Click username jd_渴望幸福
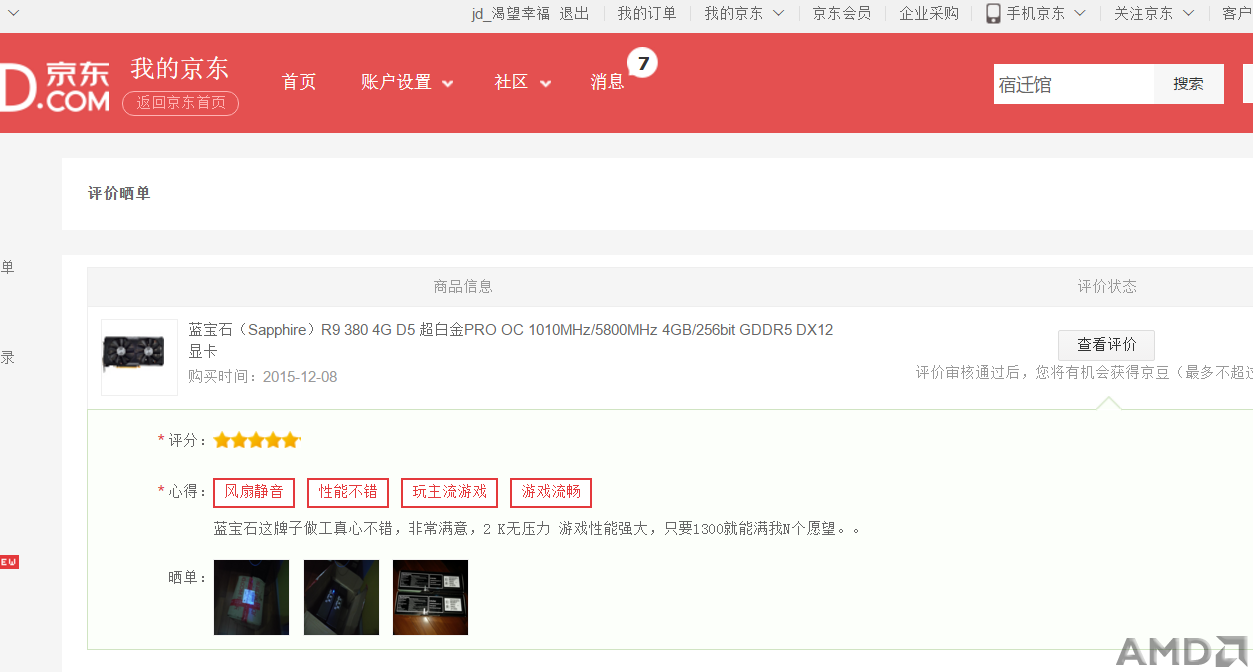The height and width of the screenshot is (672, 1253). pos(511,13)
